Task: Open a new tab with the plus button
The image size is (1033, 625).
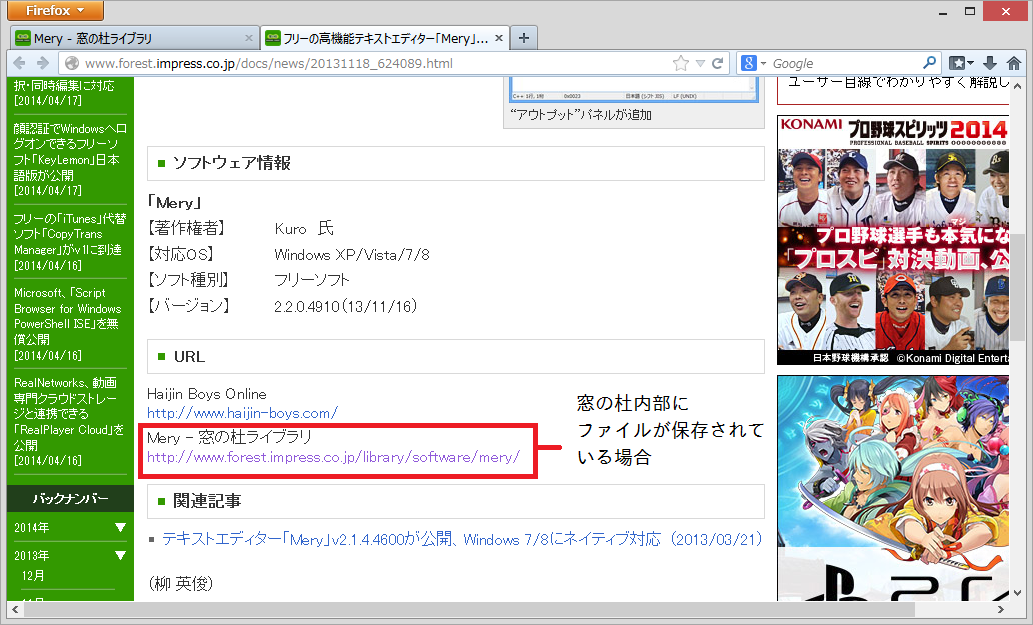Action: (x=524, y=38)
